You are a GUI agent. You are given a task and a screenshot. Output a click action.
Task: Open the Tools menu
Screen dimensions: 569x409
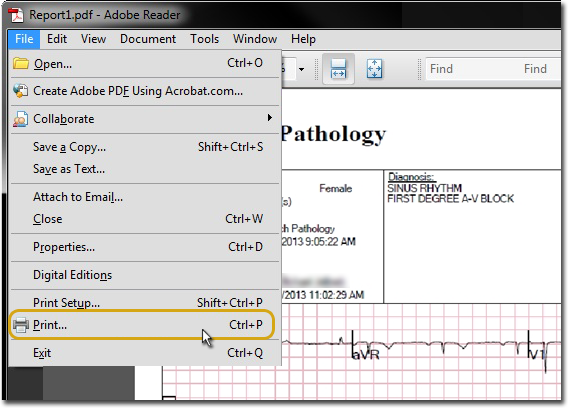[x=205, y=39]
